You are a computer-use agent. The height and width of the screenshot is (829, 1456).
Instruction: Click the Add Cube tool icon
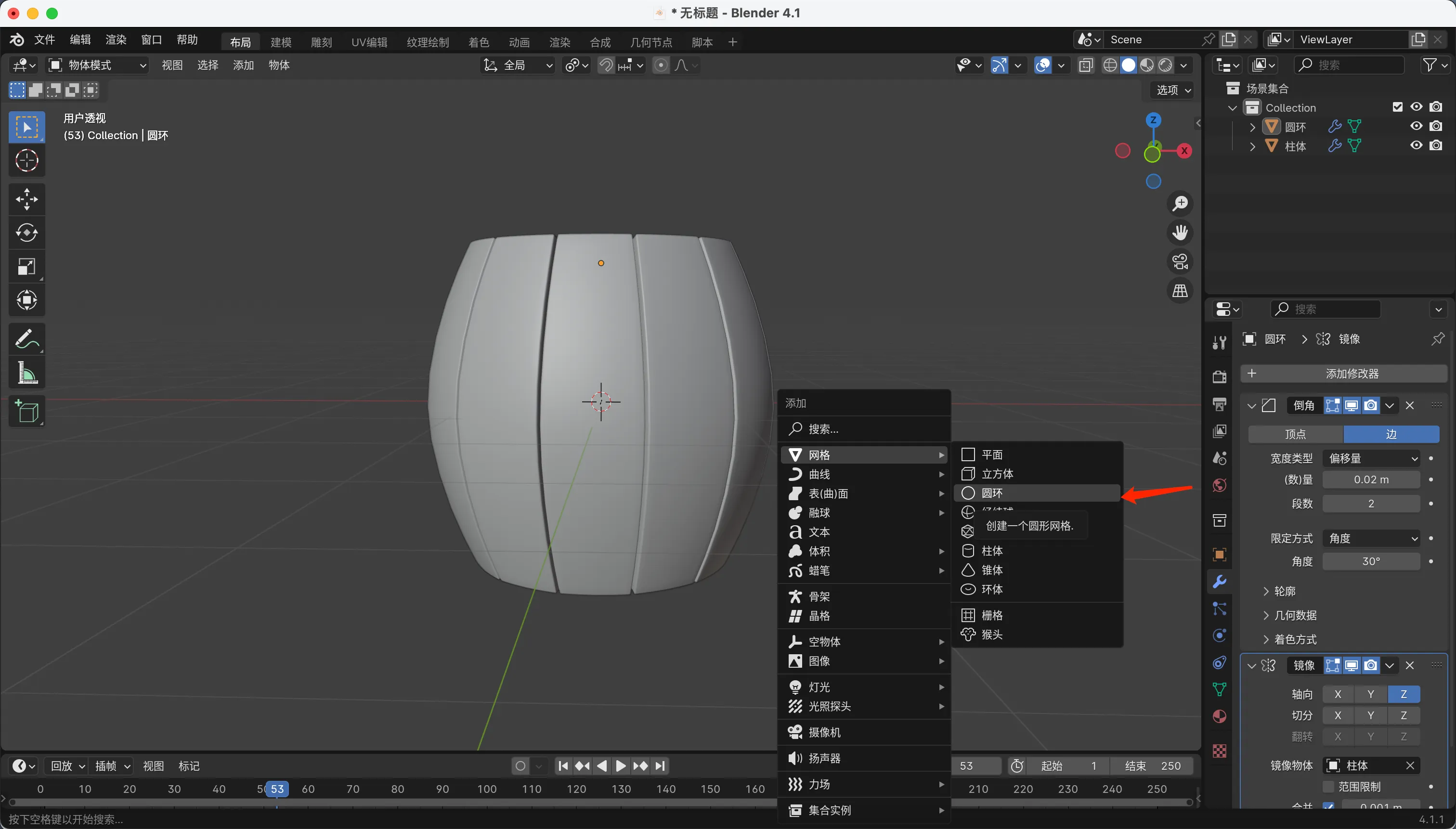pyautogui.click(x=27, y=412)
